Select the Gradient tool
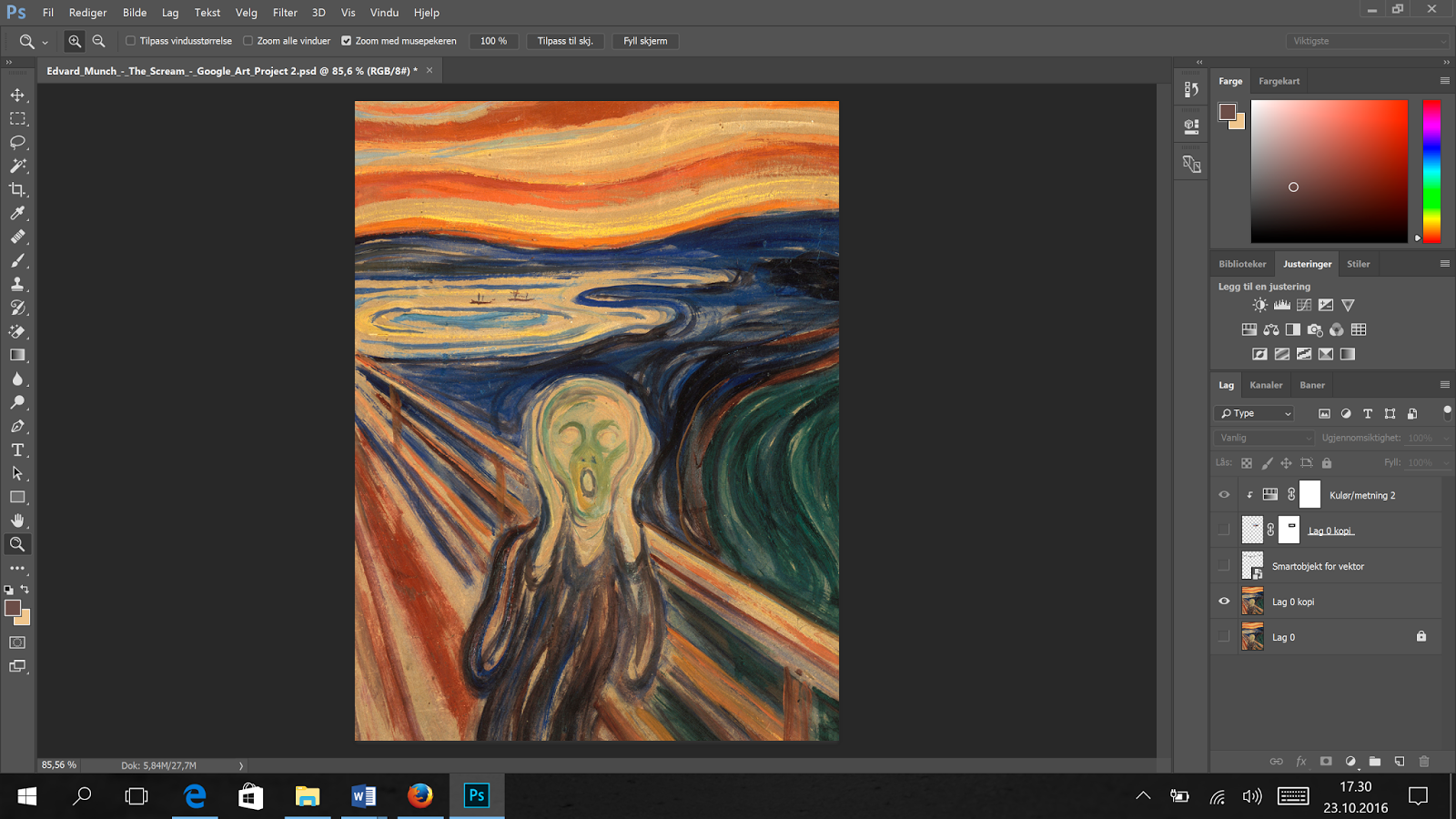The height and width of the screenshot is (819, 1456). click(17, 355)
